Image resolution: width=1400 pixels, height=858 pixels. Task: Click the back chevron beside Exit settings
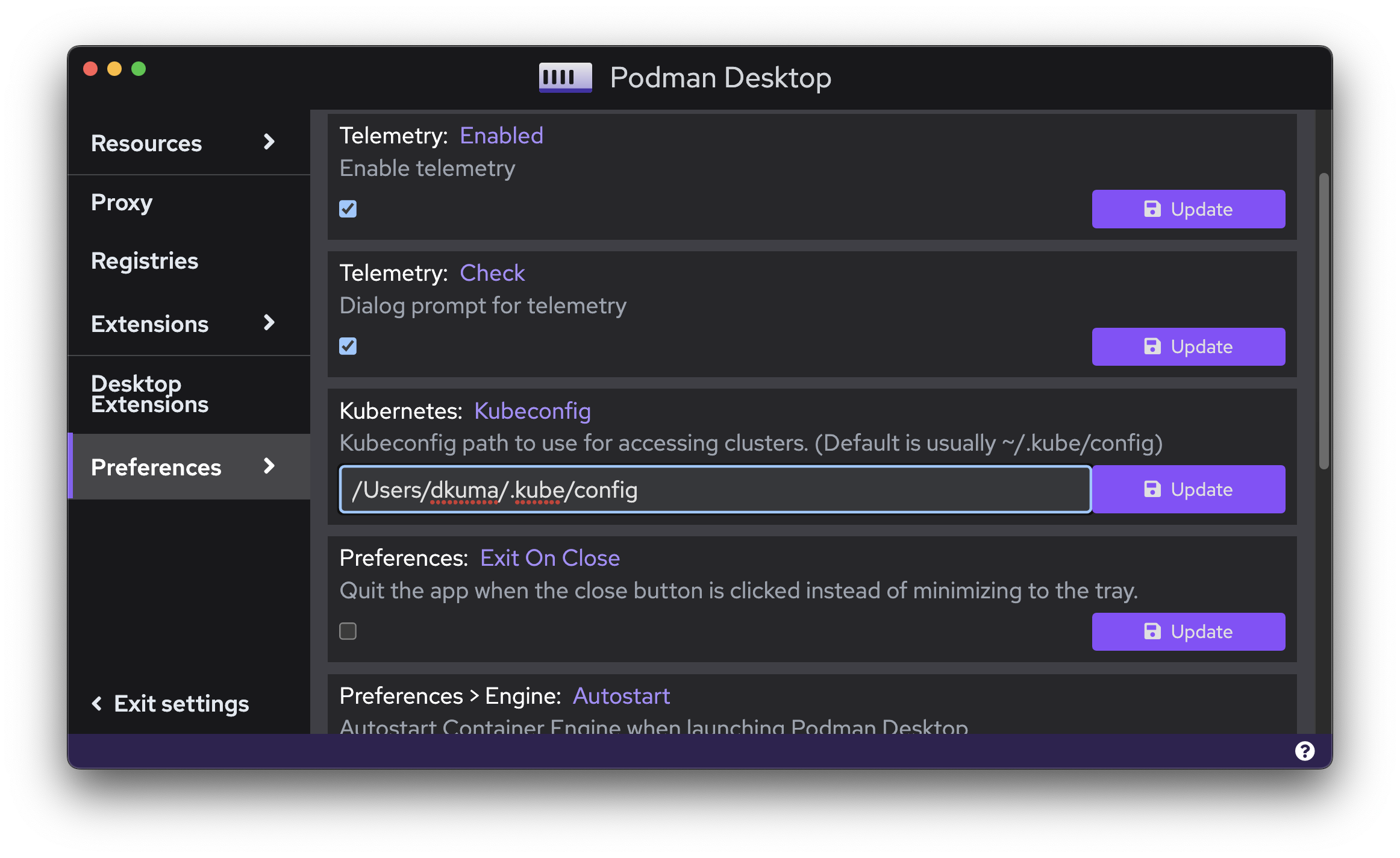(x=98, y=703)
